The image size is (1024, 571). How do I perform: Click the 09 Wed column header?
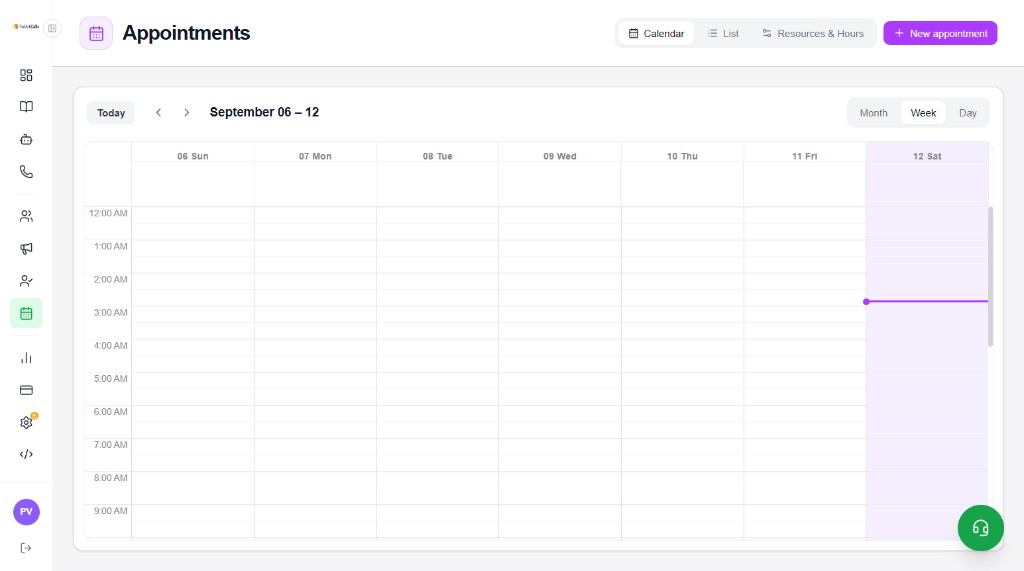click(560, 156)
